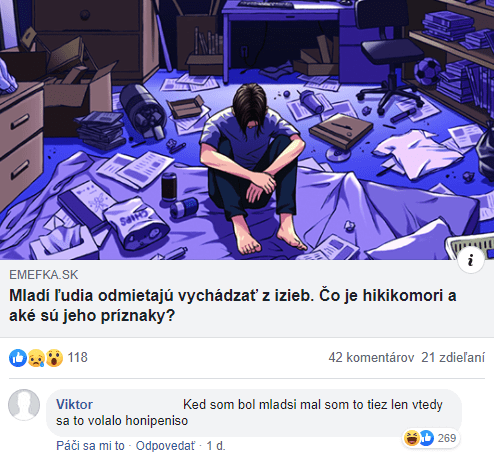Open the EMEFKA.SK source link
The width and height of the screenshot is (494, 454).
click(44, 275)
